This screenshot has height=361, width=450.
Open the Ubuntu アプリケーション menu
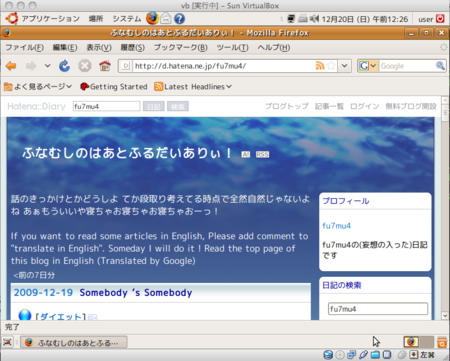tap(43, 19)
